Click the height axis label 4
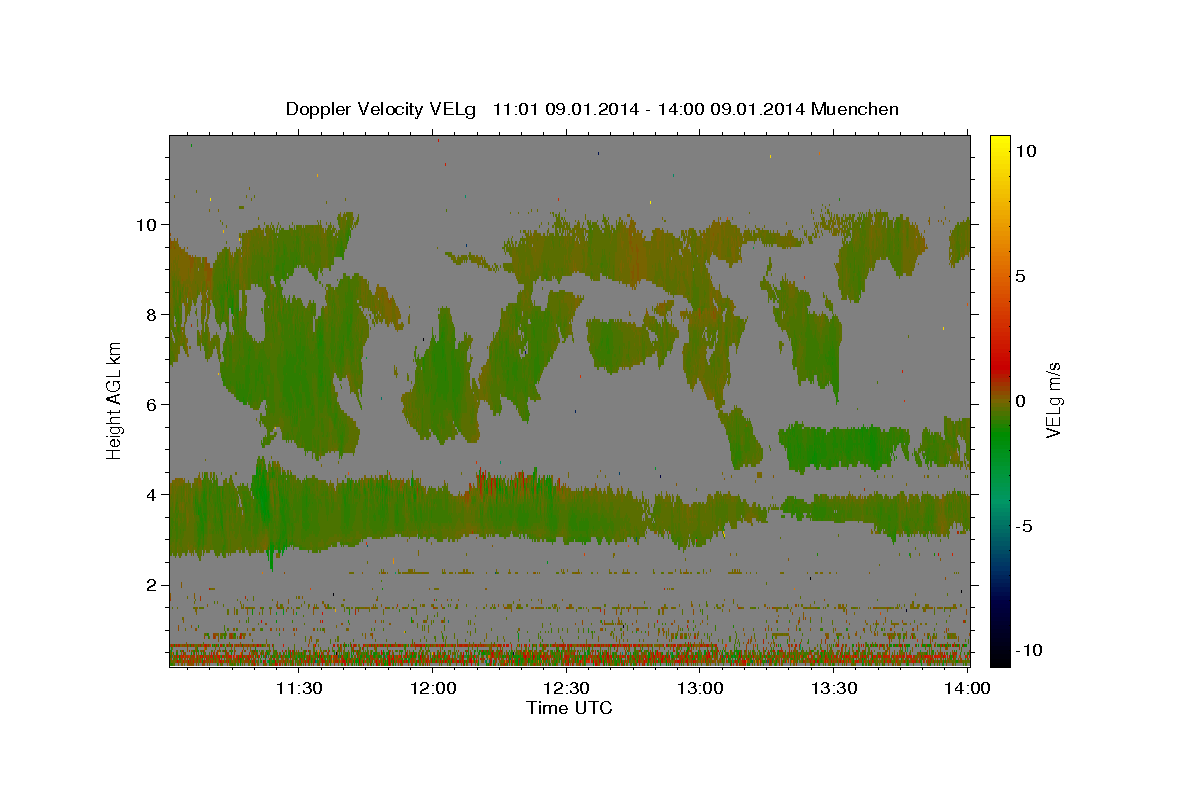Screen dimensions: 1200x800 (x=154, y=494)
